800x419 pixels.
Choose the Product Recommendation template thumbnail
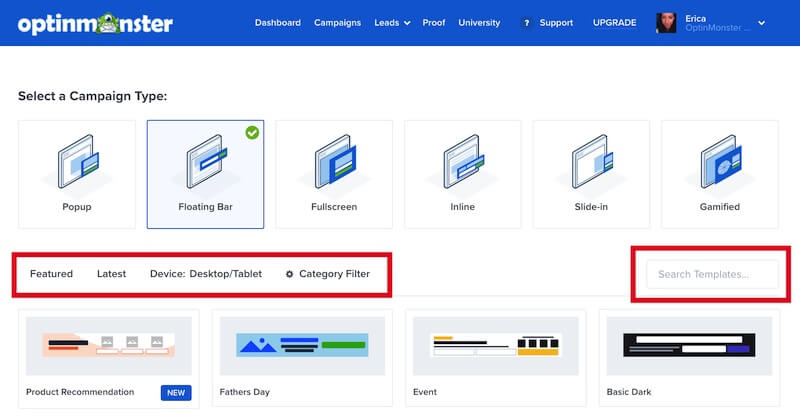tap(109, 346)
